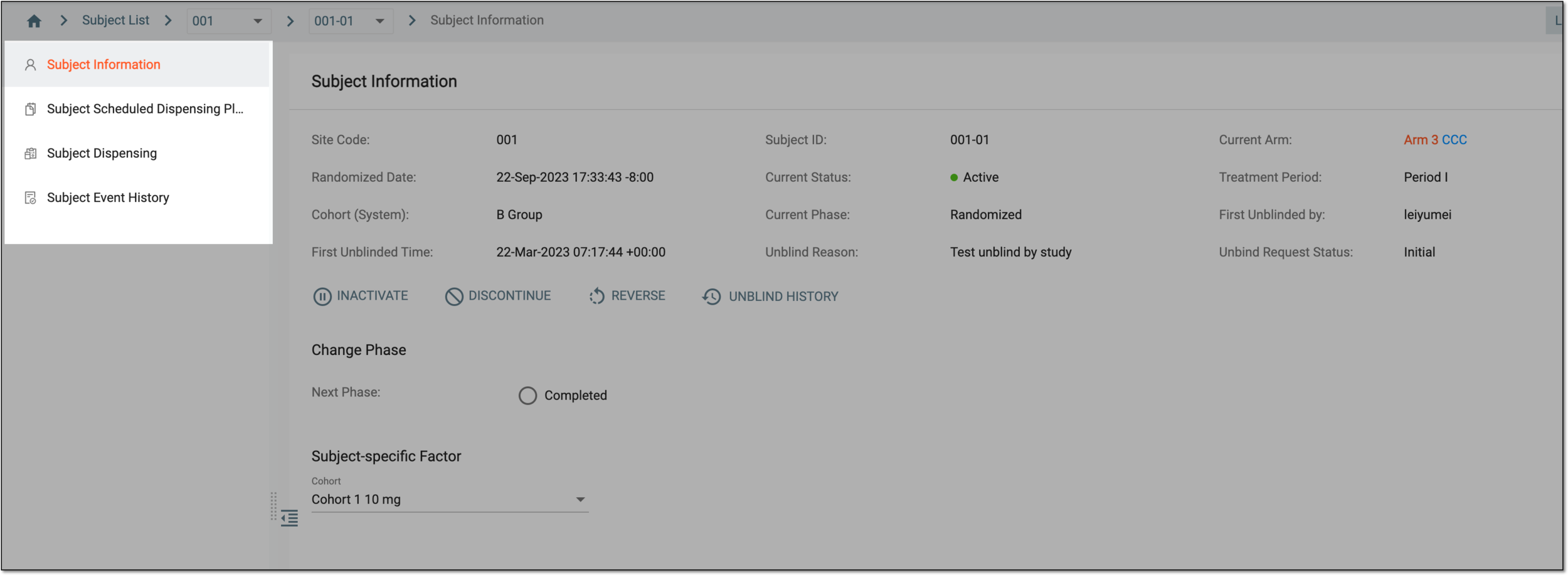Open Subject Dispensing menu item
1568x575 pixels.
(138, 154)
